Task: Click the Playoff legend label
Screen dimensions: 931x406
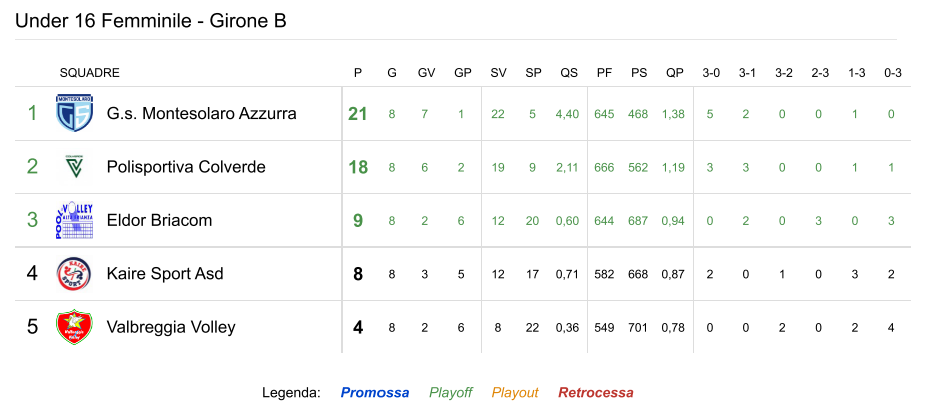Action: (x=451, y=392)
